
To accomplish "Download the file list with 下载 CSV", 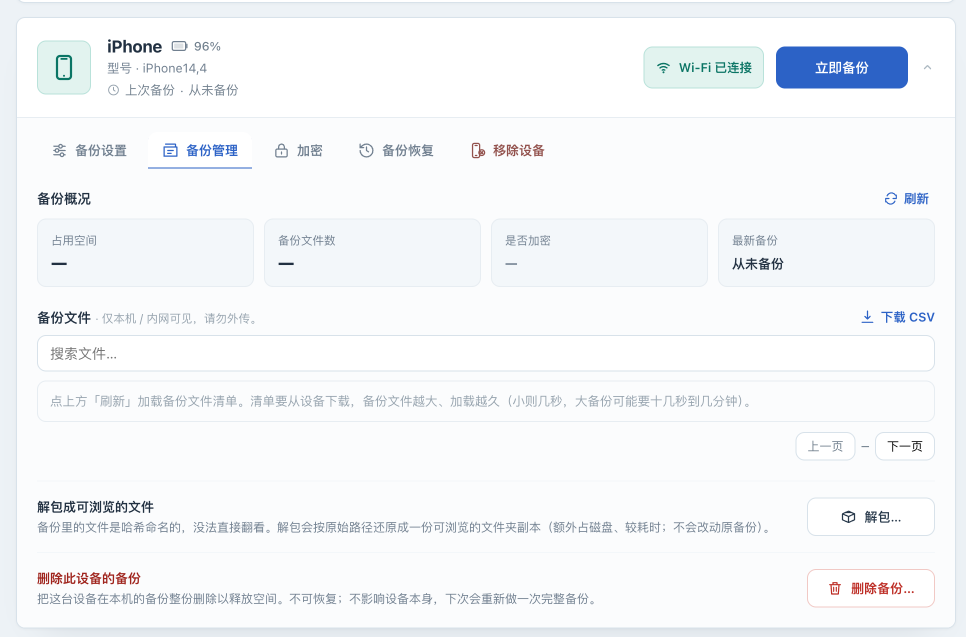I will (x=898, y=317).
